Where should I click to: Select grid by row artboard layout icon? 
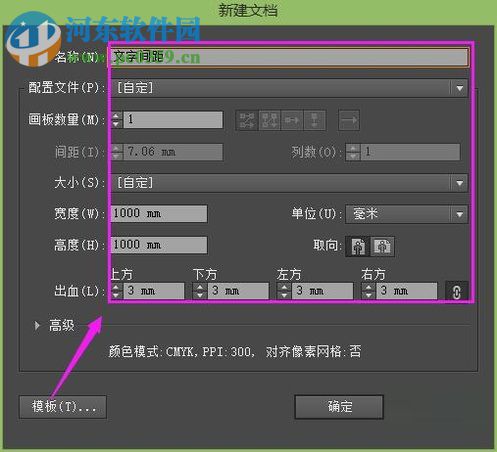point(247,120)
